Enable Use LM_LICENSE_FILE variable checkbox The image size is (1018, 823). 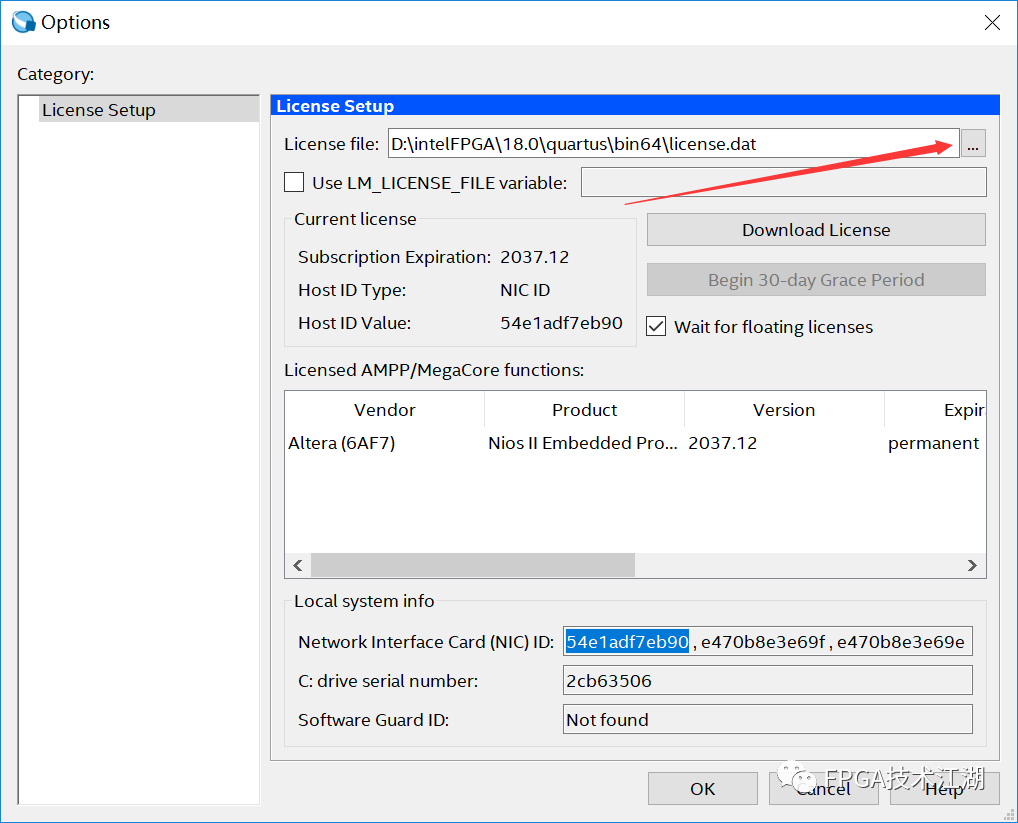294,182
